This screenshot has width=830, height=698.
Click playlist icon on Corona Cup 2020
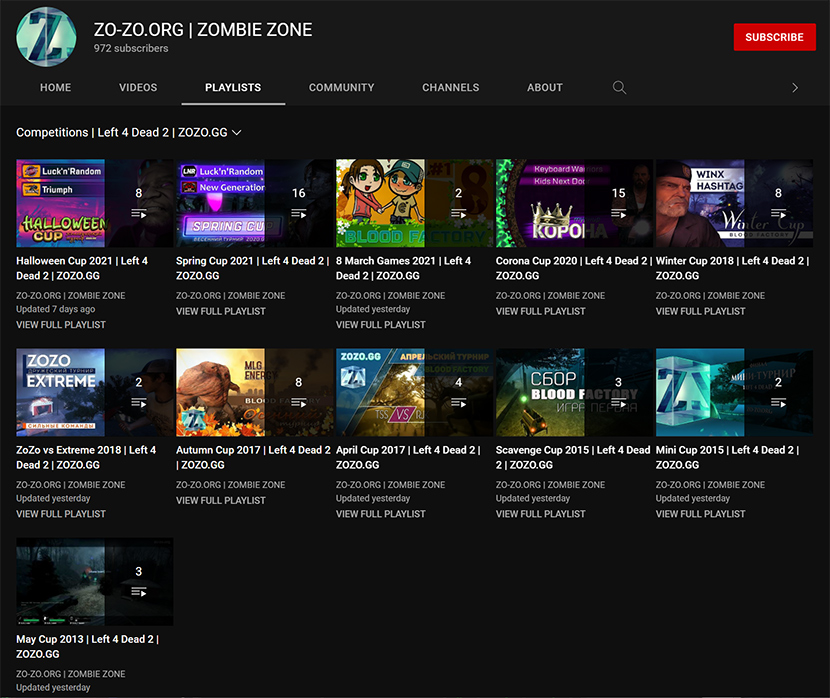point(618,213)
